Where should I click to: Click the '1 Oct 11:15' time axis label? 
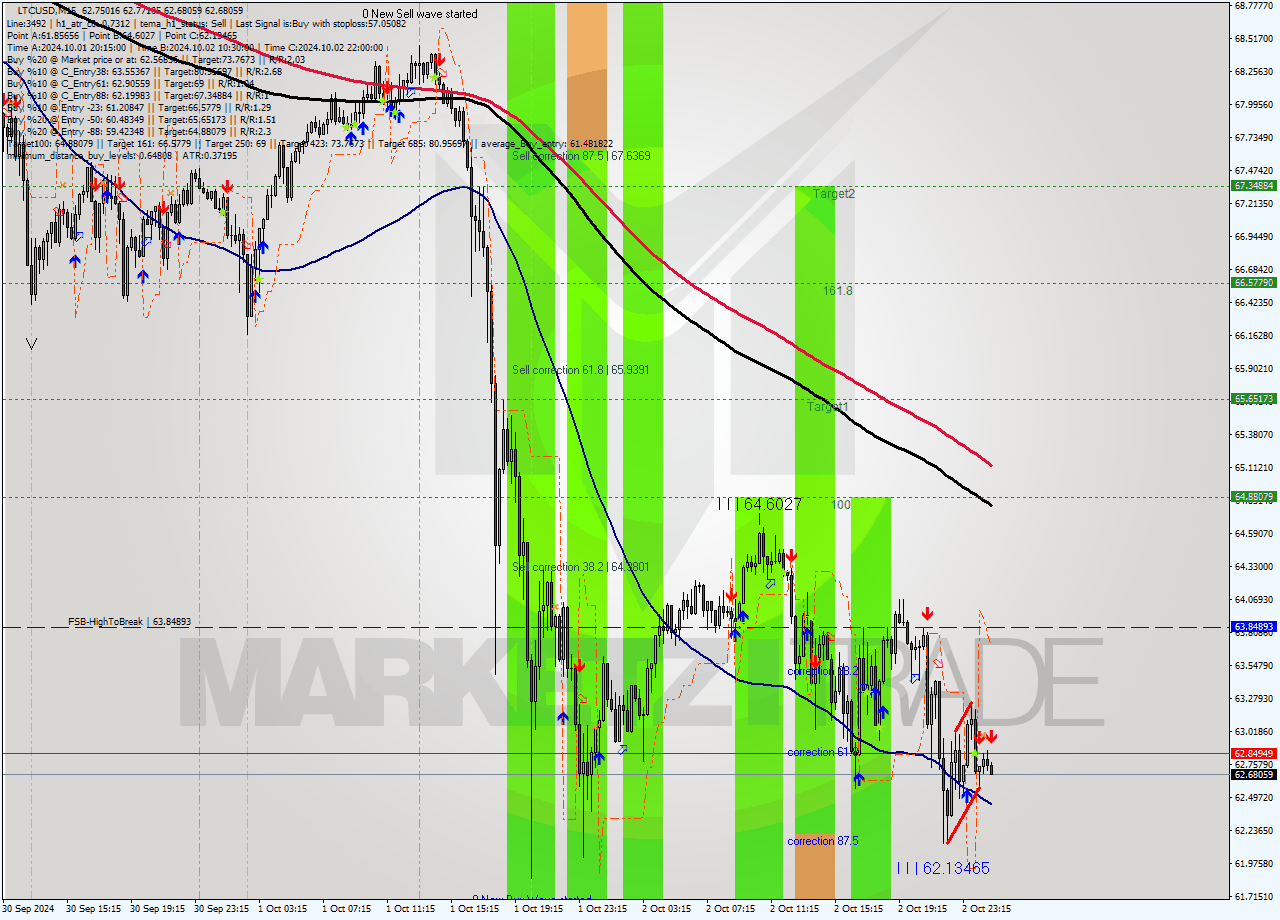pos(411,909)
